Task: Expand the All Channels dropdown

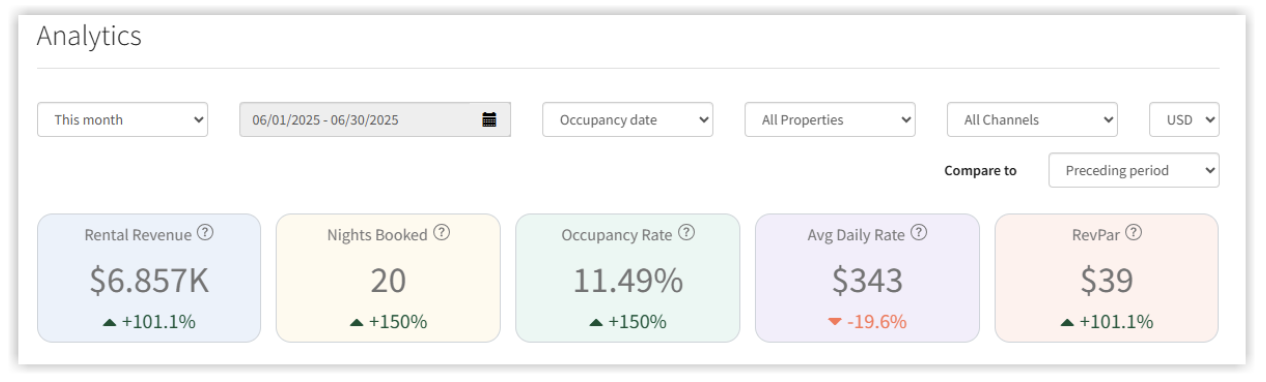Action: [1032, 119]
